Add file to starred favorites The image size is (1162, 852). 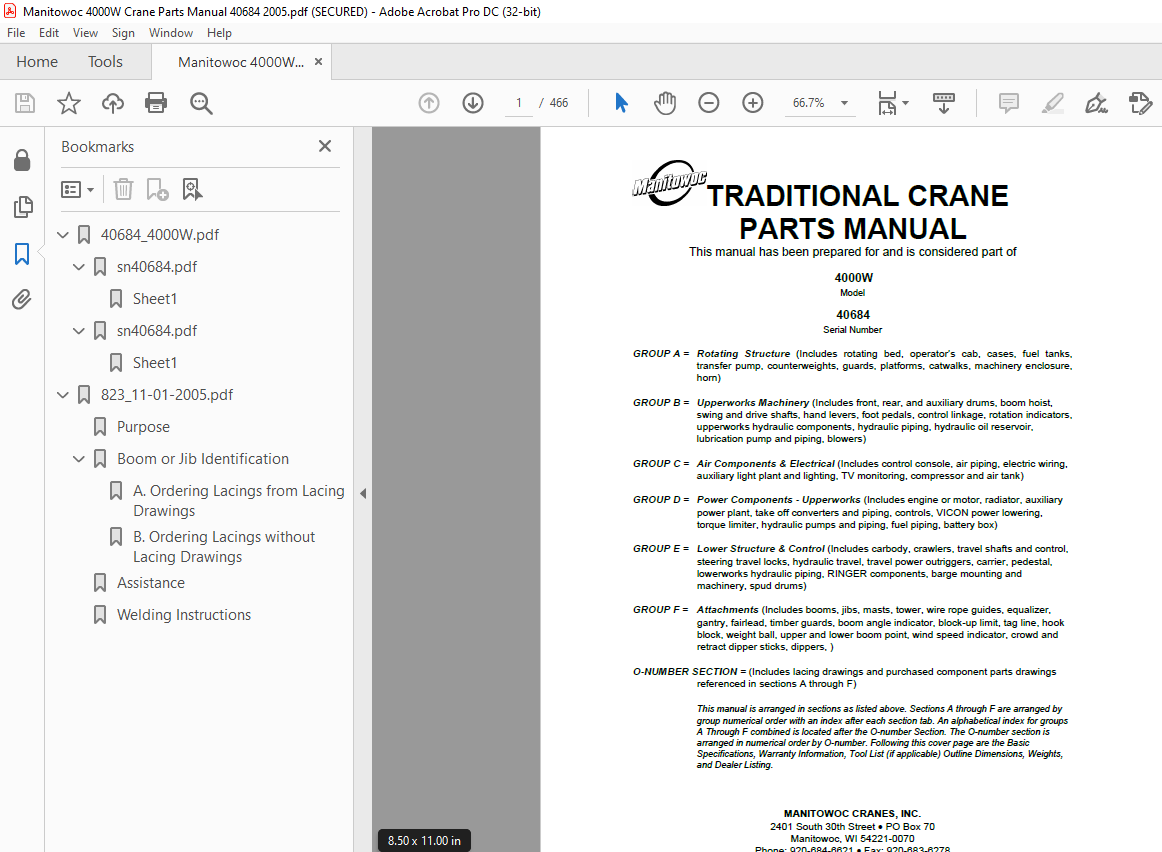click(68, 103)
